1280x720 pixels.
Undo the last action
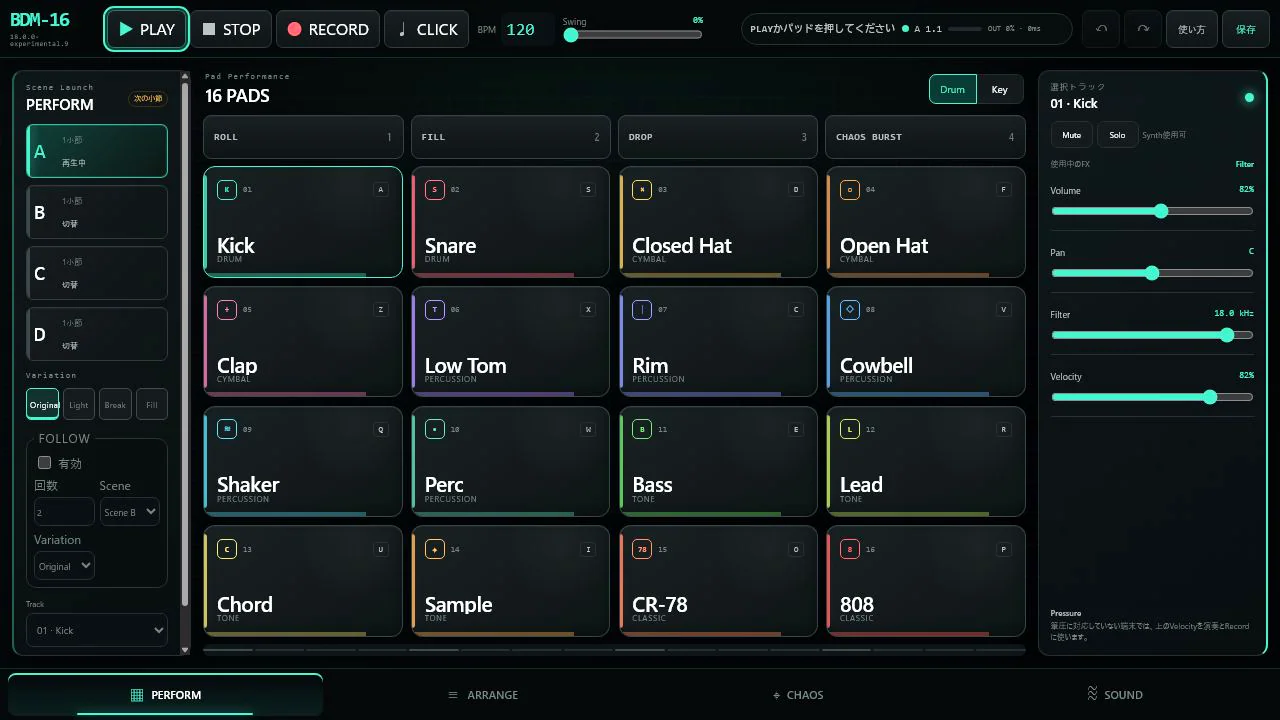pyautogui.click(x=1101, y=29)
